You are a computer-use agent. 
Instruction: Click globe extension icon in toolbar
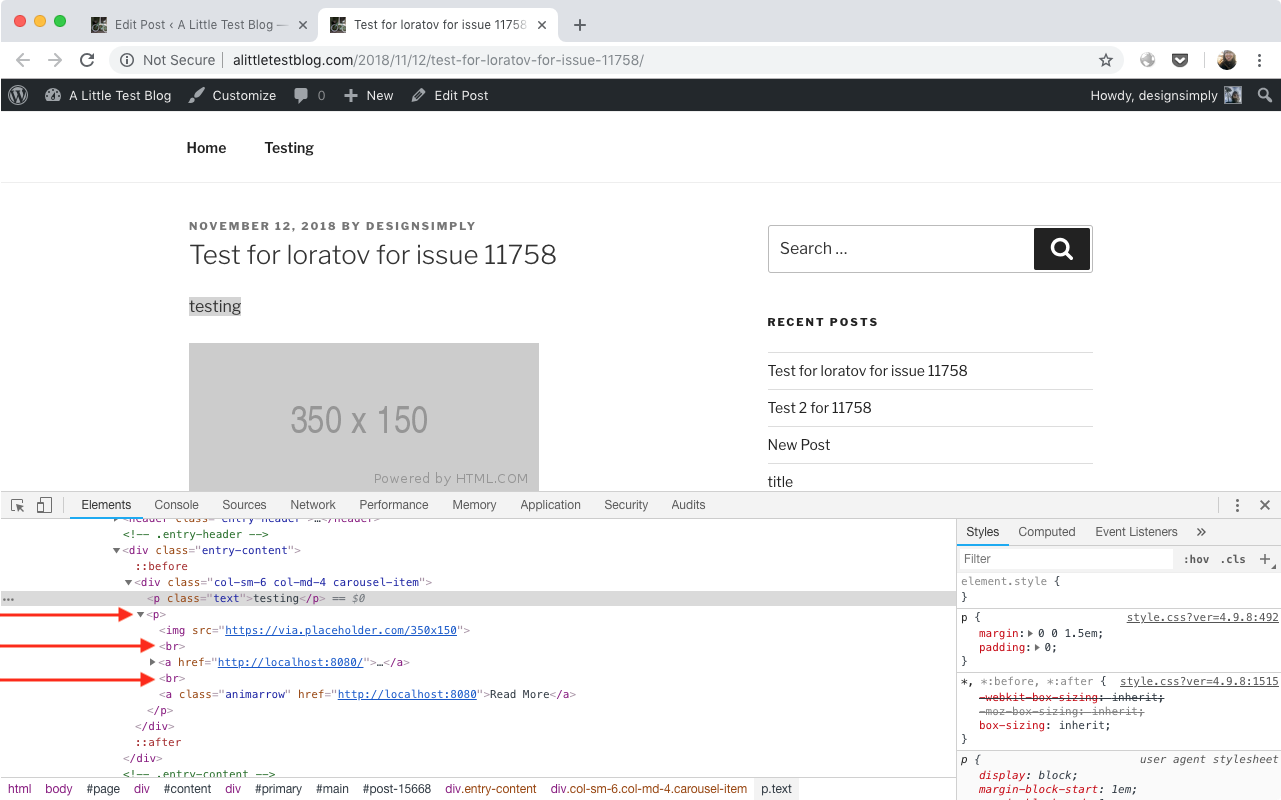click(x=1148, y=60)
